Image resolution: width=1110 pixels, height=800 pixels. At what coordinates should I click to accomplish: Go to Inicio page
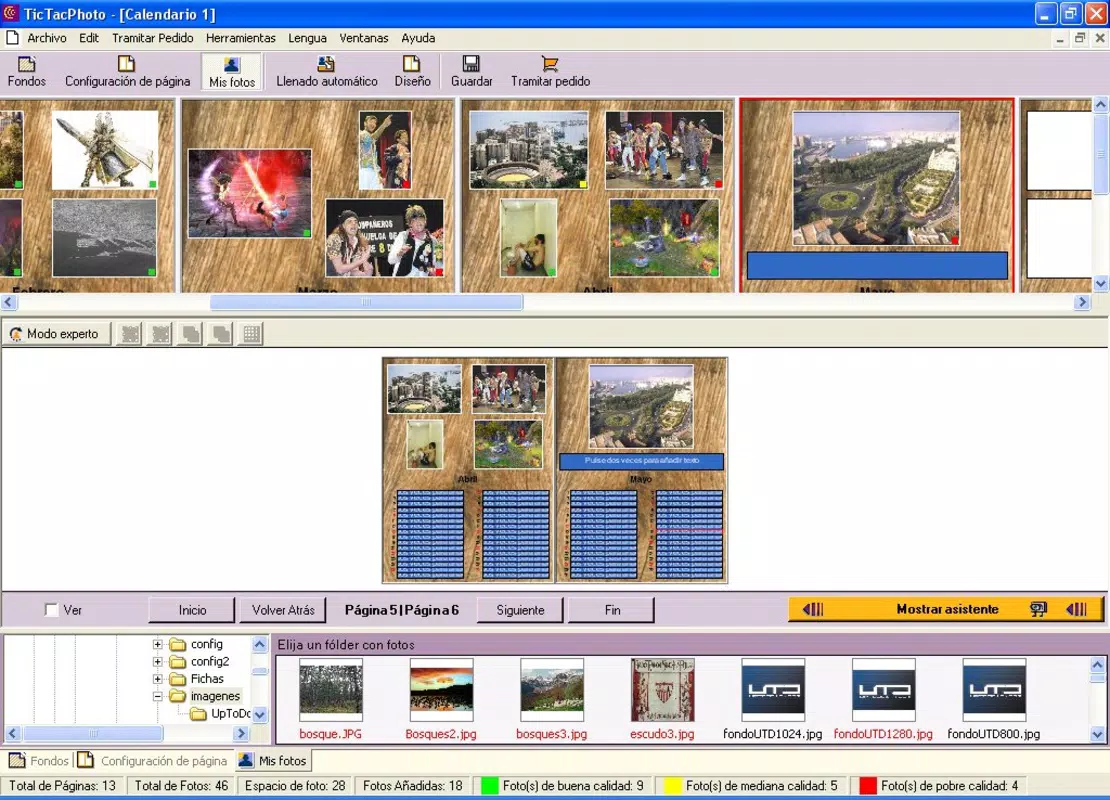click(192, 610)
